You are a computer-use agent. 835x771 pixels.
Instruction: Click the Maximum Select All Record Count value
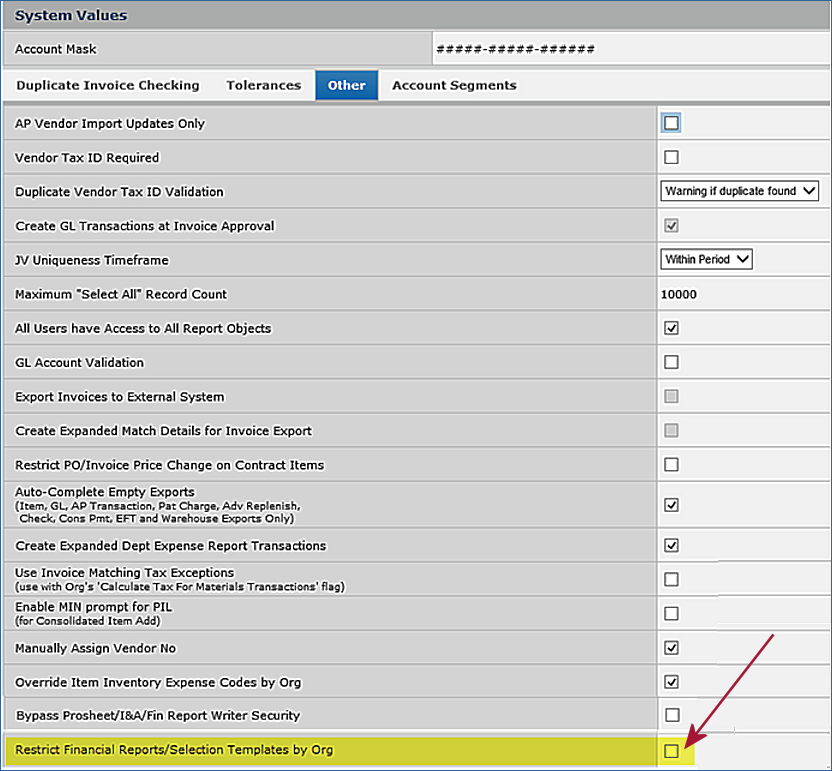point(679,294)
